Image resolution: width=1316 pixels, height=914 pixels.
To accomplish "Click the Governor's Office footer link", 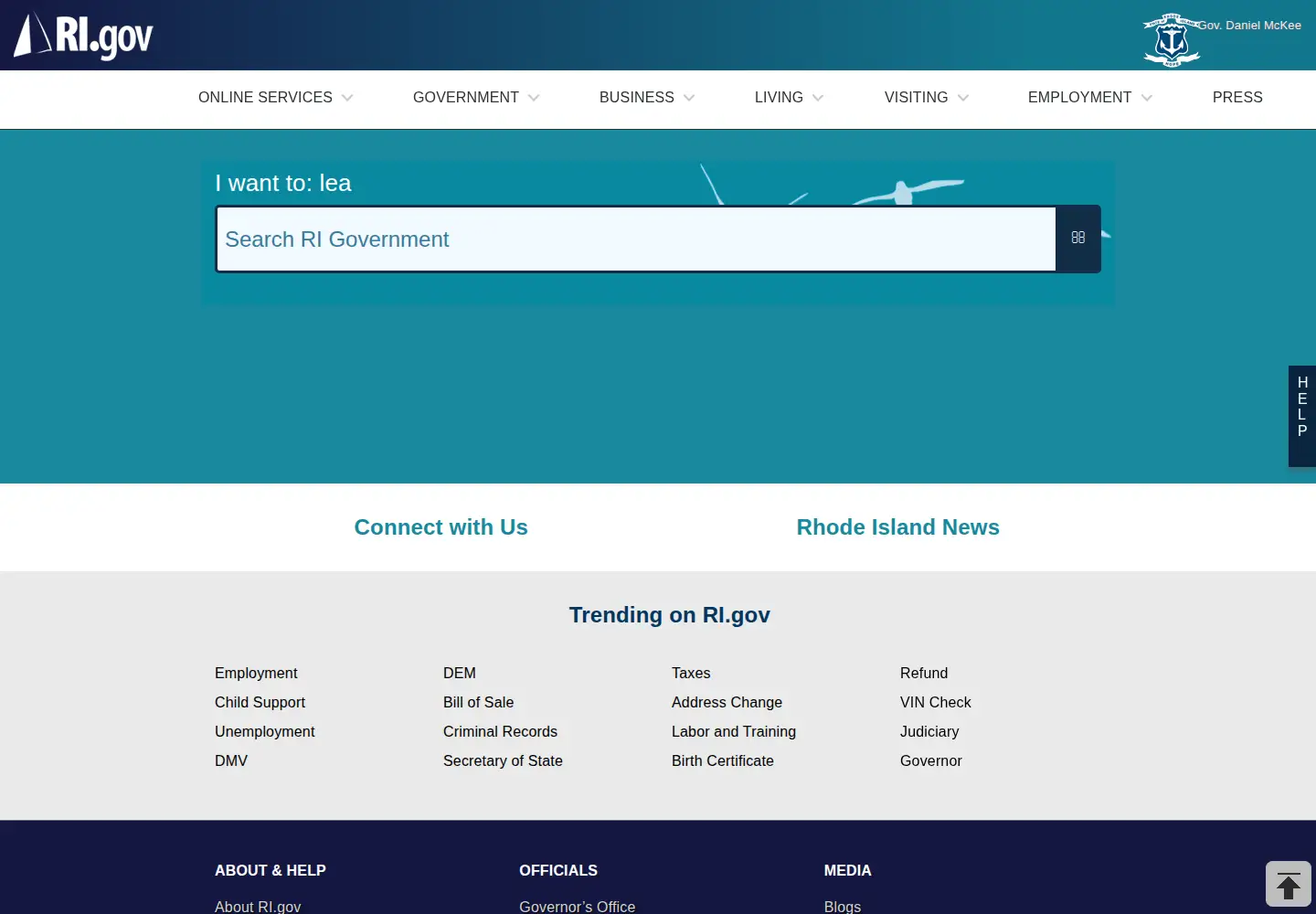I will click(578, 906).
